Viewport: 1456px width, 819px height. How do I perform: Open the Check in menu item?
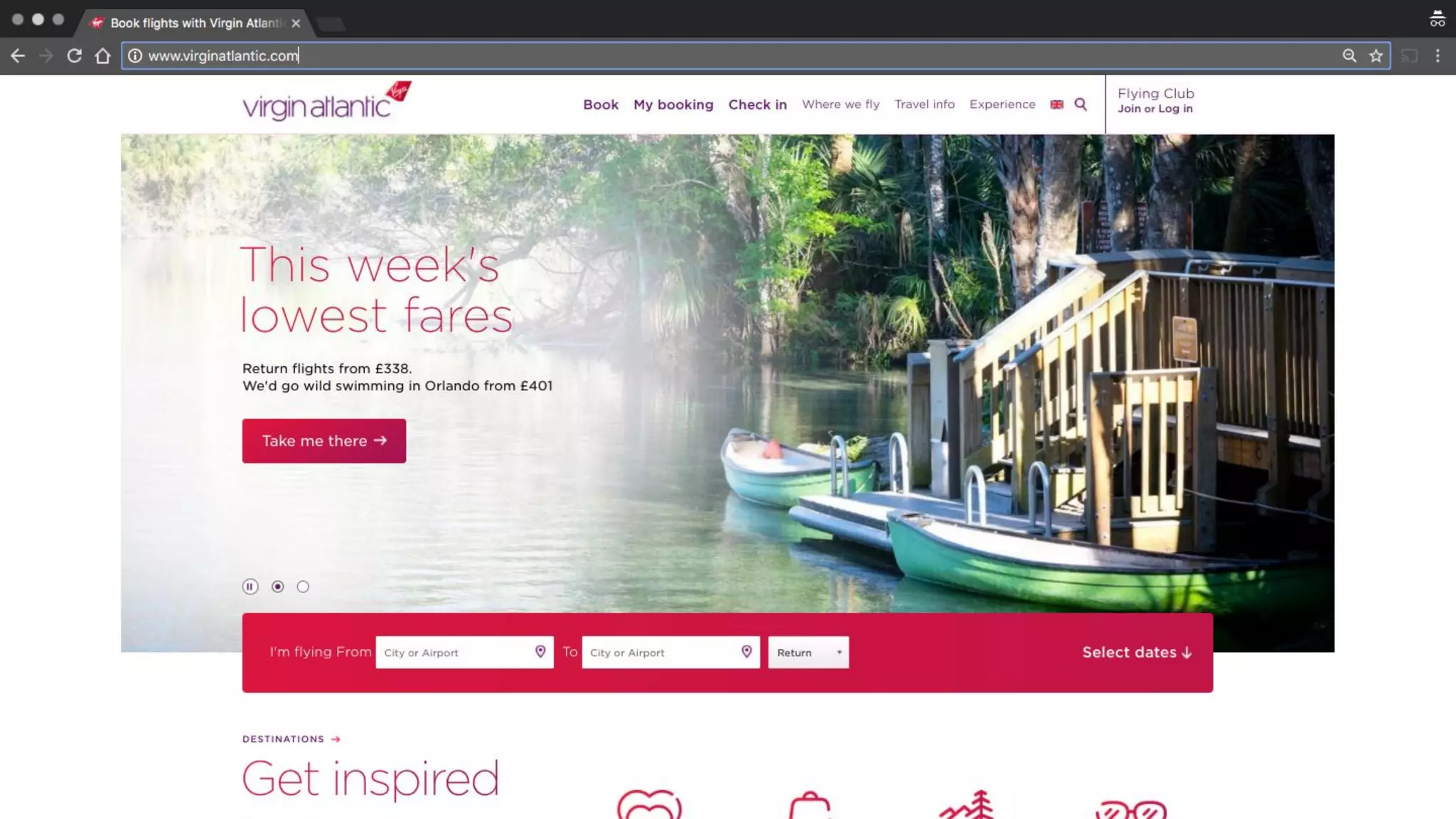[x=758, y=105]
